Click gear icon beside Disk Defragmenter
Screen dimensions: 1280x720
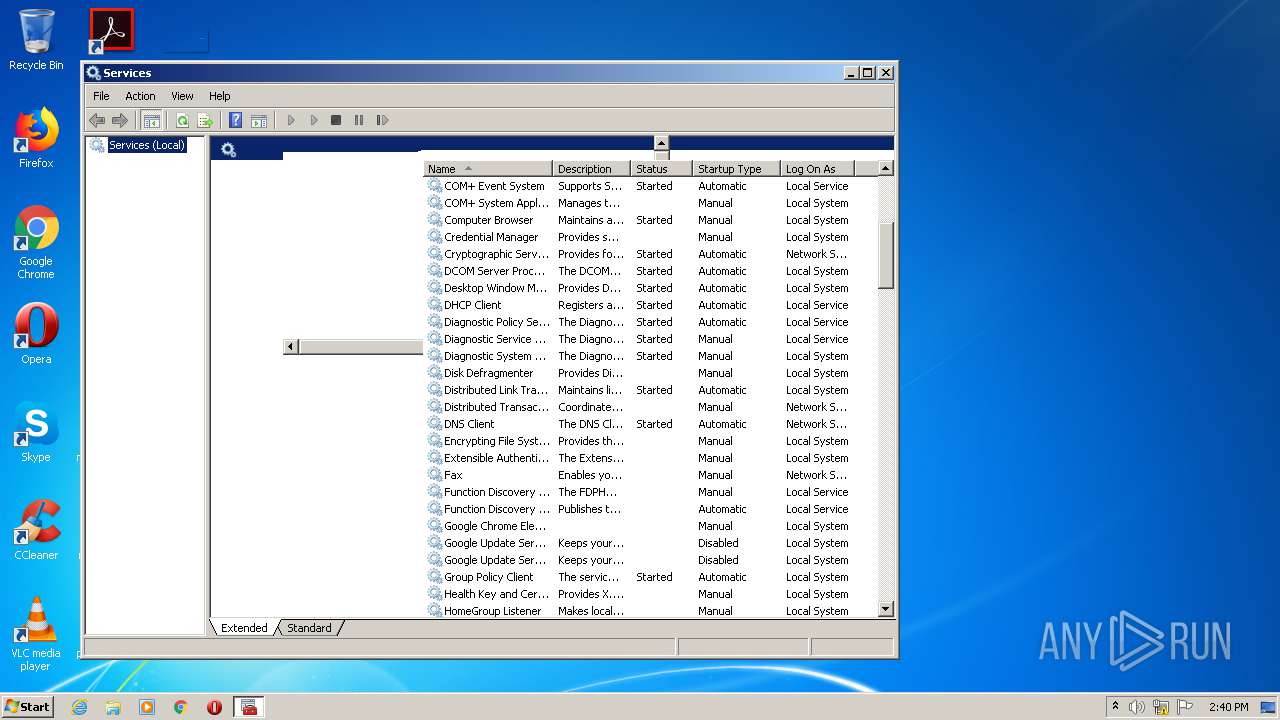point(435,372)
